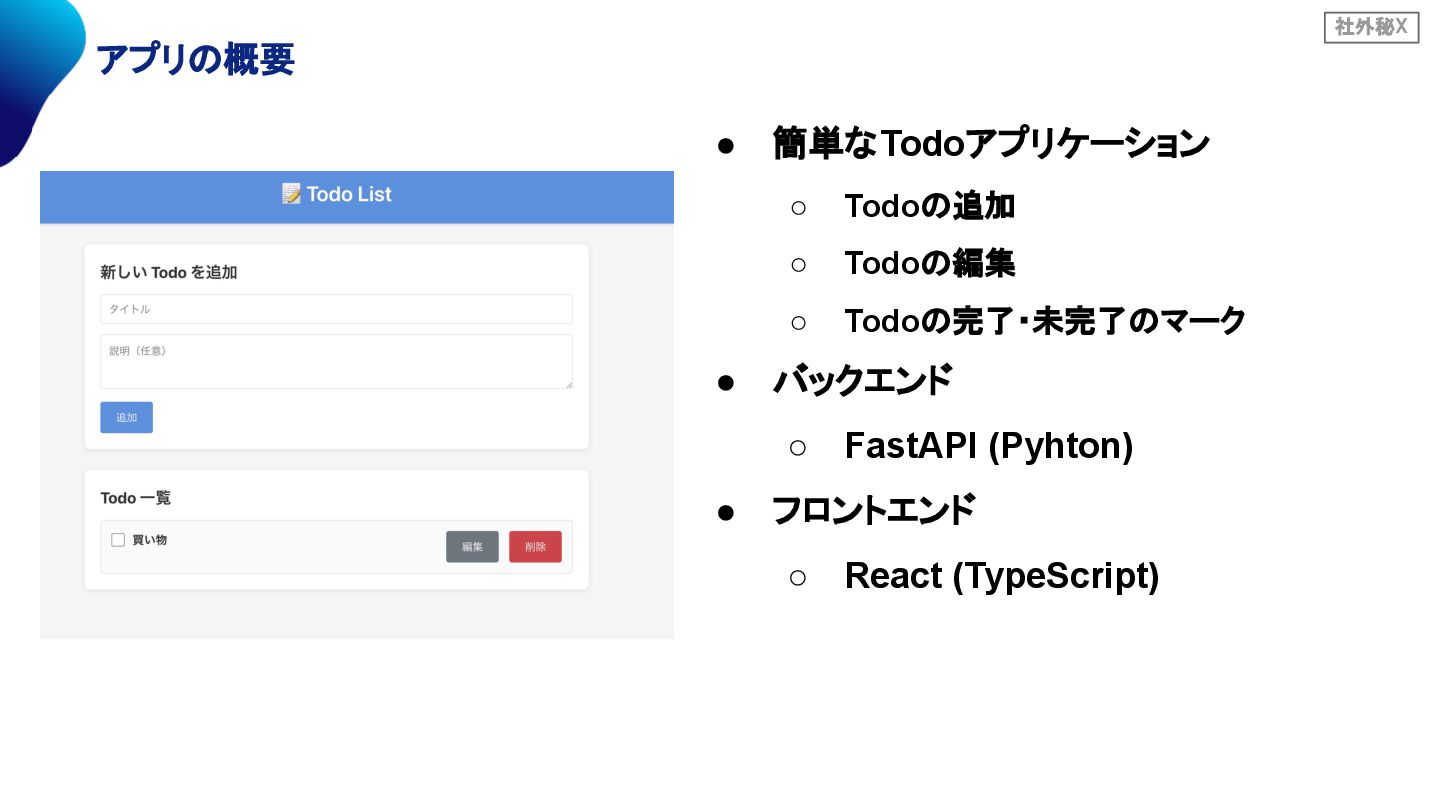
Task: Select the 社外秘X label box
Action: (x=1371, y=28)
